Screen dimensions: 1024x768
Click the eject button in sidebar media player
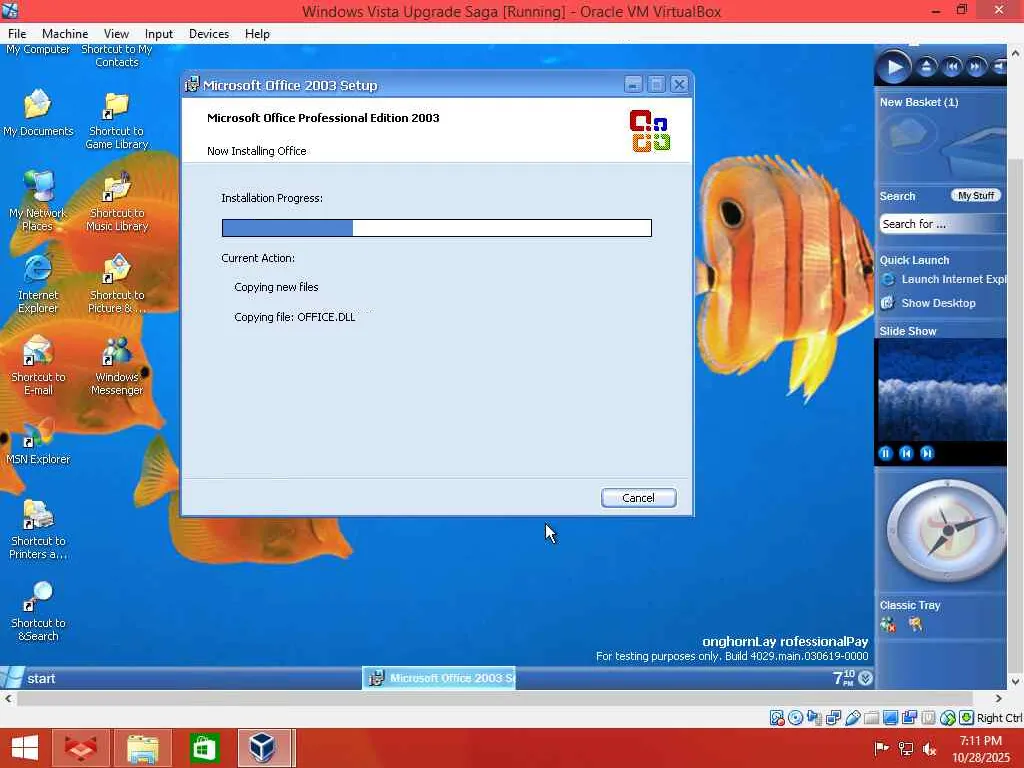pyautogui.click(x=926, y=67)
